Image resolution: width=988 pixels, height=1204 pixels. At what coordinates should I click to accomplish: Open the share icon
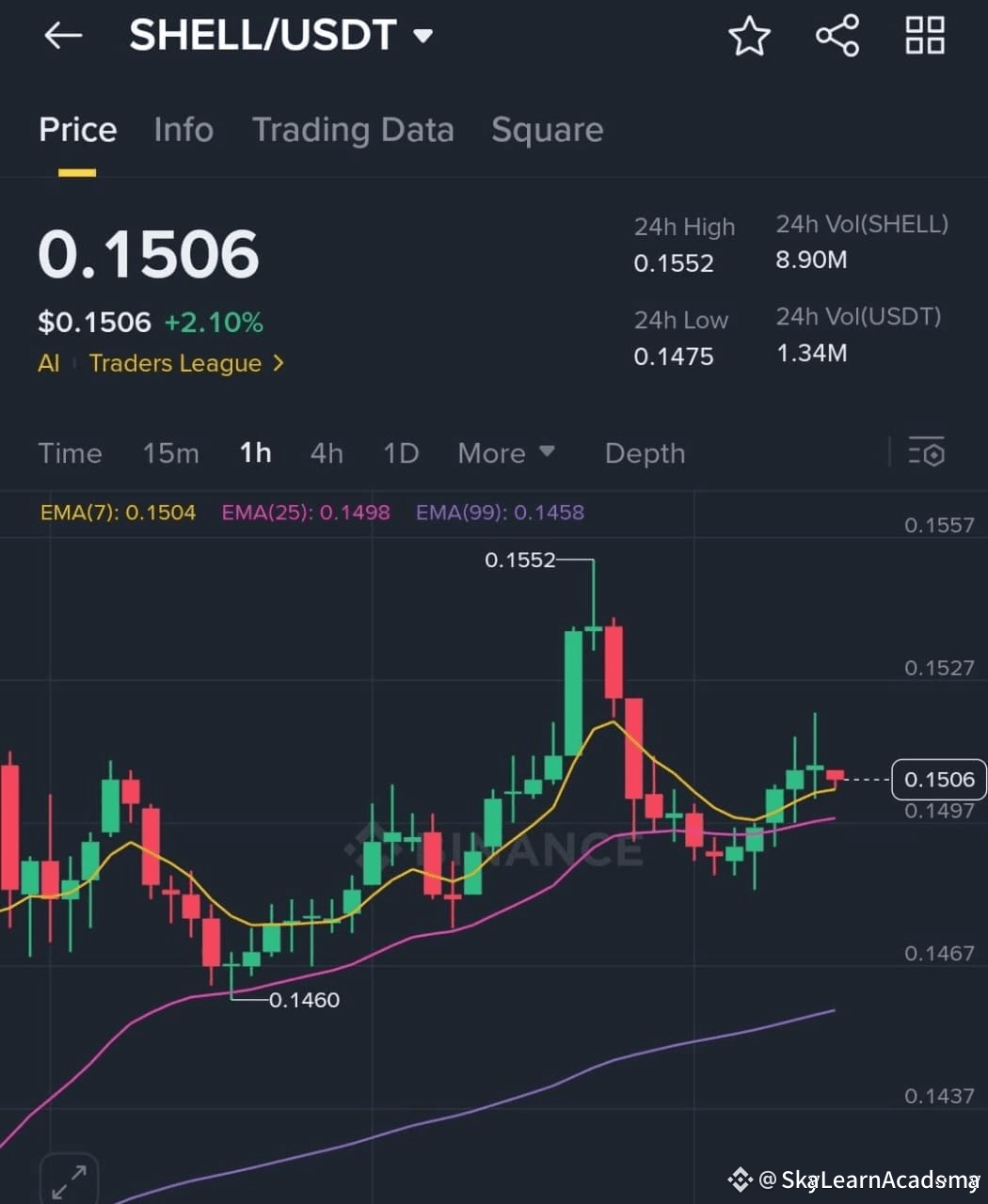[837, 36]
